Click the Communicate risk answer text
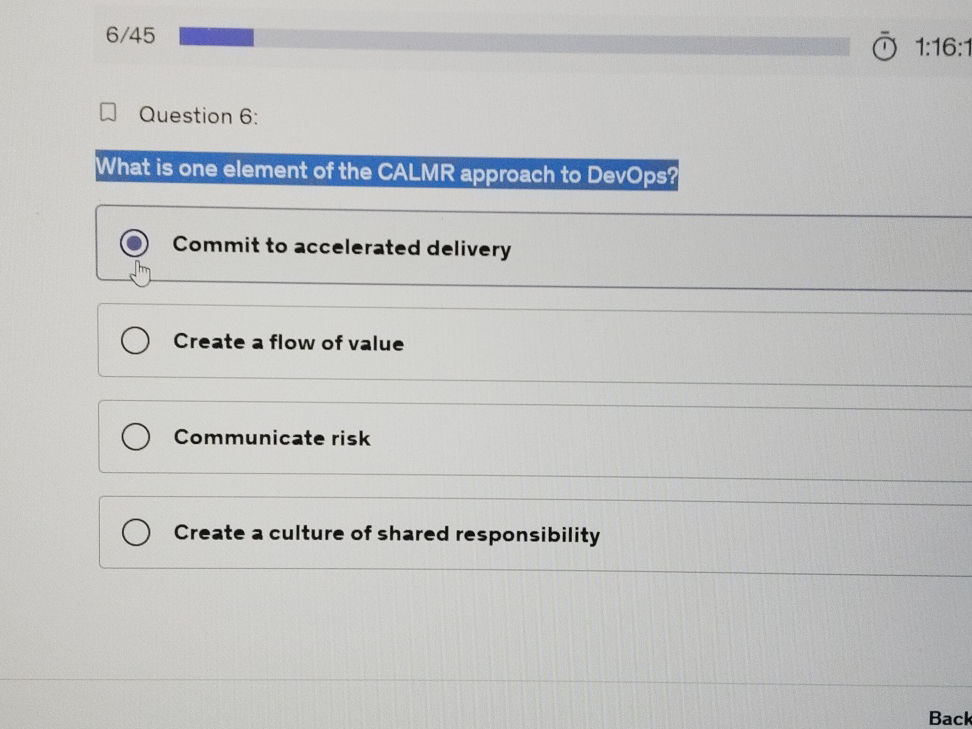This screenshot has width=972, height=729. [x=271, y=438]
